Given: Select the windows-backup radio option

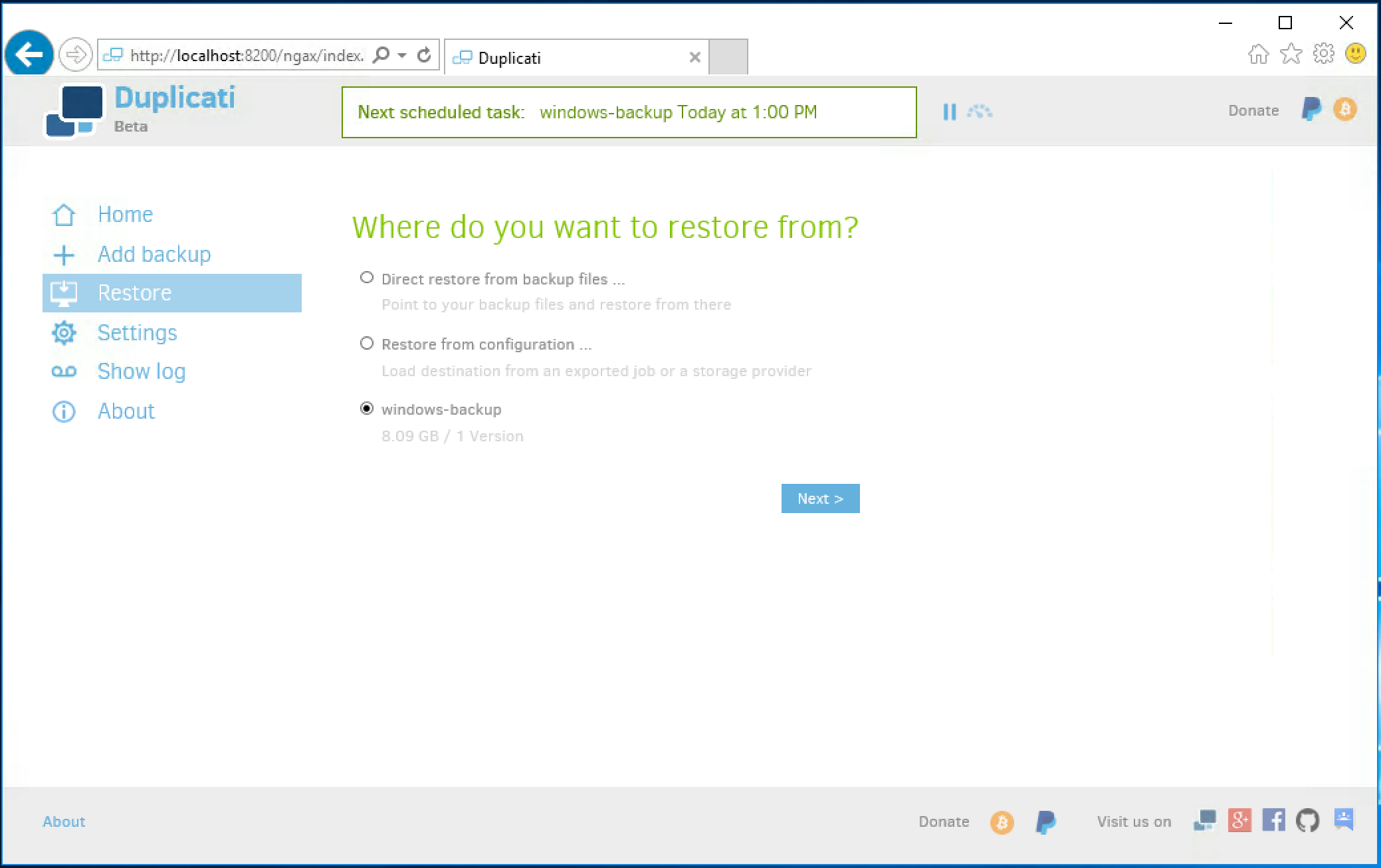Looking at the screenshot, I should (x=367, y=409).
